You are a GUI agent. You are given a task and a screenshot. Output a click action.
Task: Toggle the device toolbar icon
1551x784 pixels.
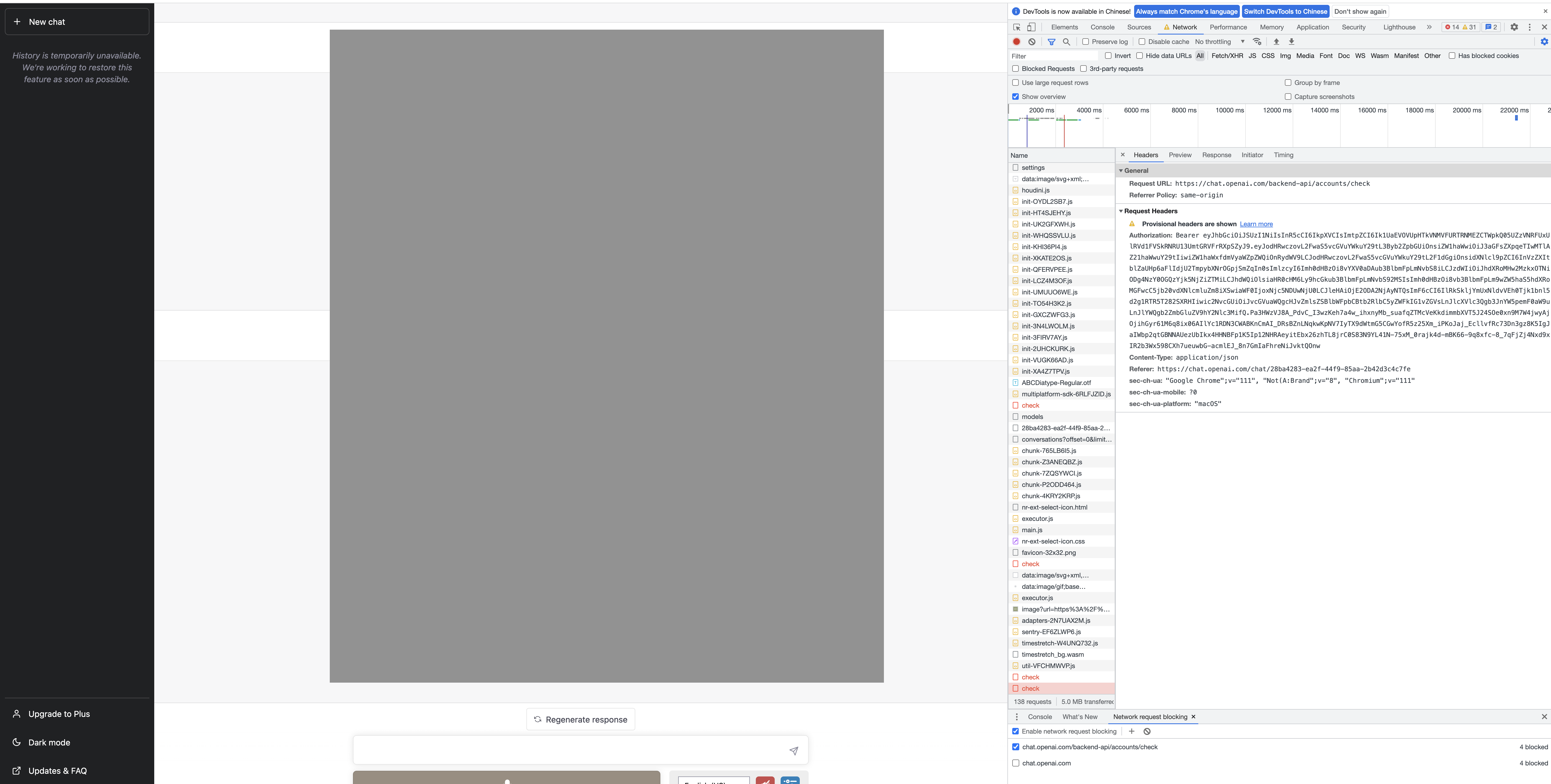1031,27
